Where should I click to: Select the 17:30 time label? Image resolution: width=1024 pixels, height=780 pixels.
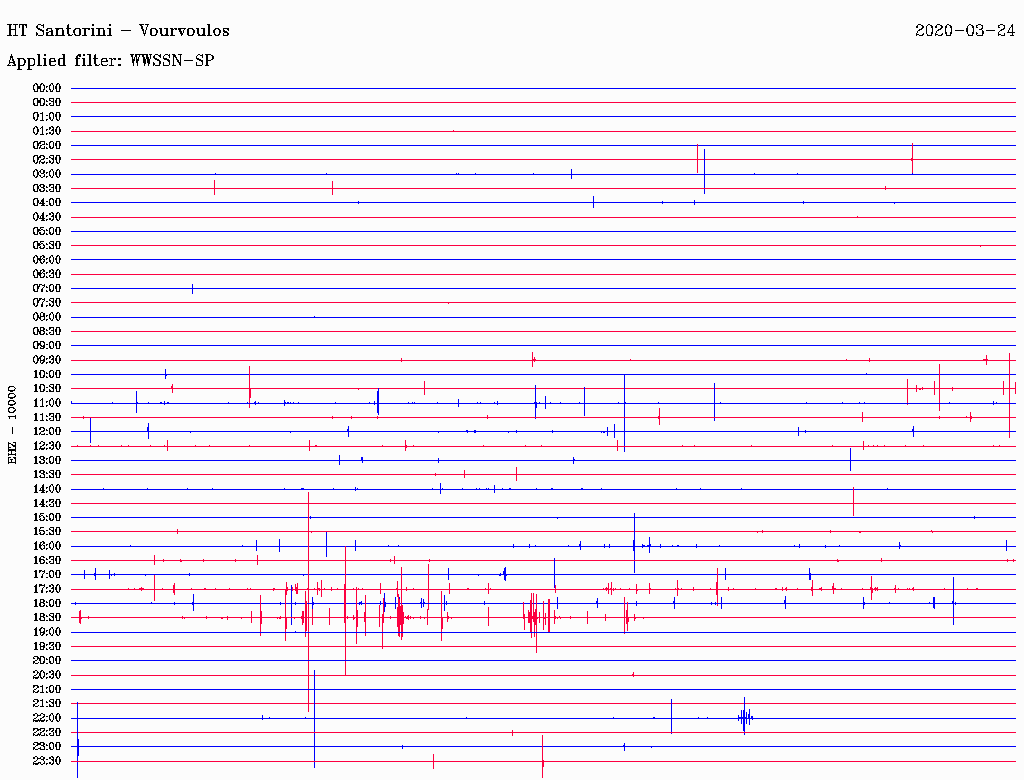click(47, 589)
